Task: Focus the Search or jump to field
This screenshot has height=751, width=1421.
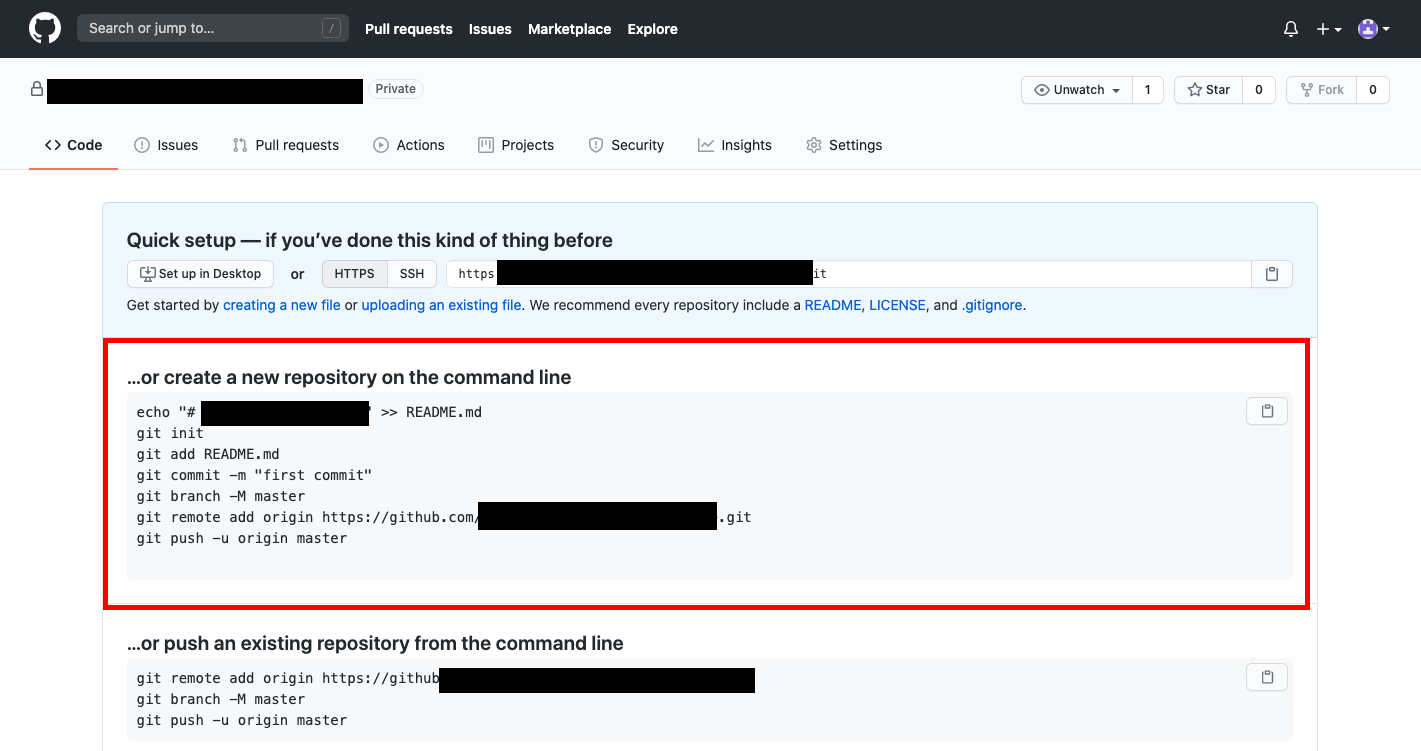Action: point(213,28)
